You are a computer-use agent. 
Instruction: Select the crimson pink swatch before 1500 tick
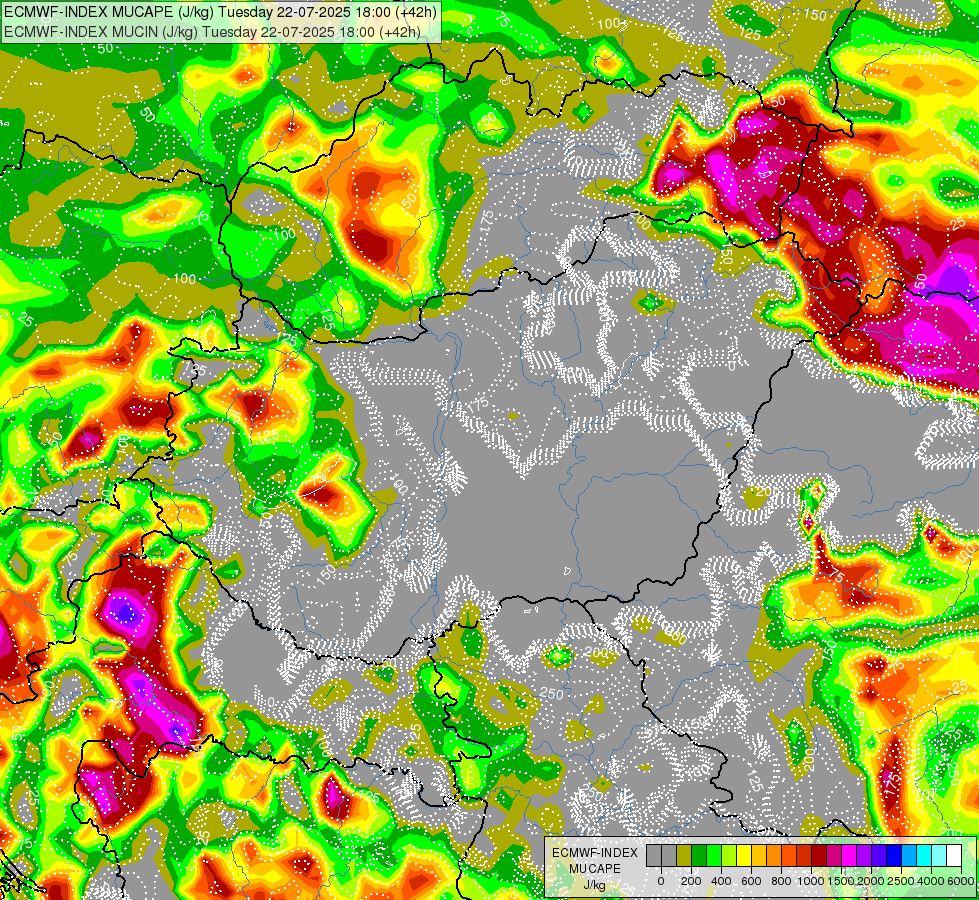834,856
